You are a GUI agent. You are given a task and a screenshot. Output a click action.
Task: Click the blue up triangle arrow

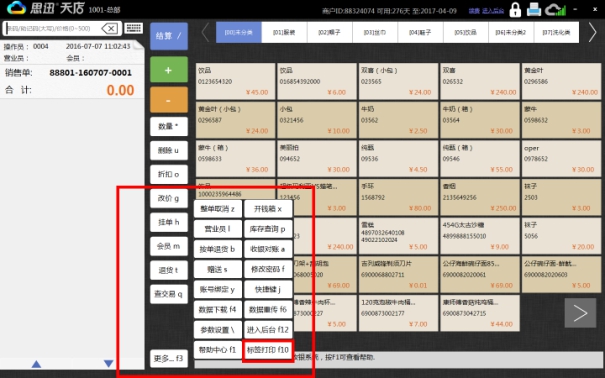[36, 364]
